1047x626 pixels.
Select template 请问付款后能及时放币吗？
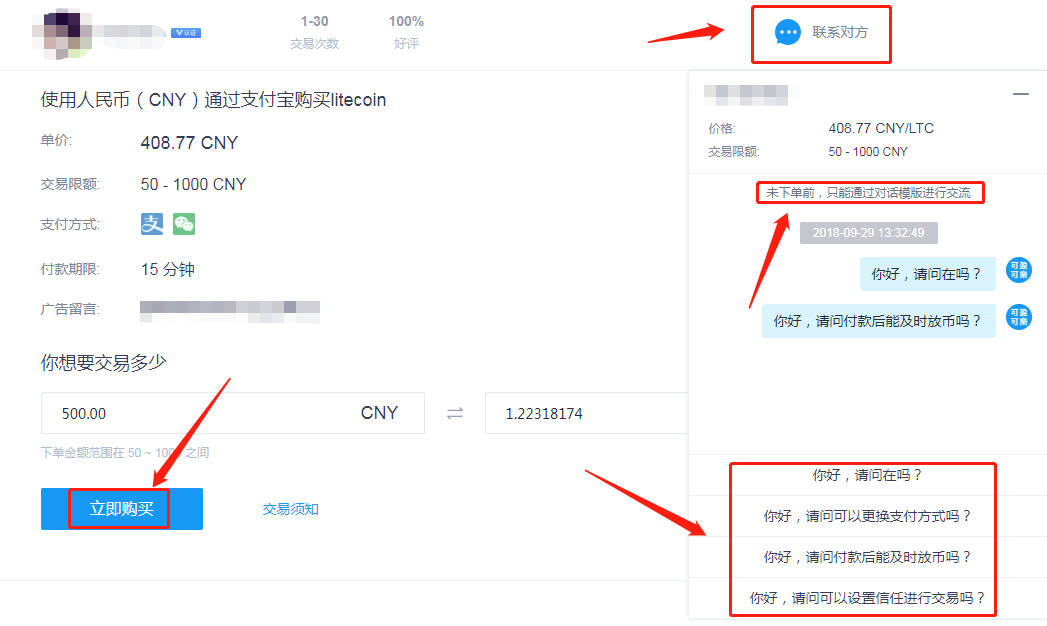[867, 557]
